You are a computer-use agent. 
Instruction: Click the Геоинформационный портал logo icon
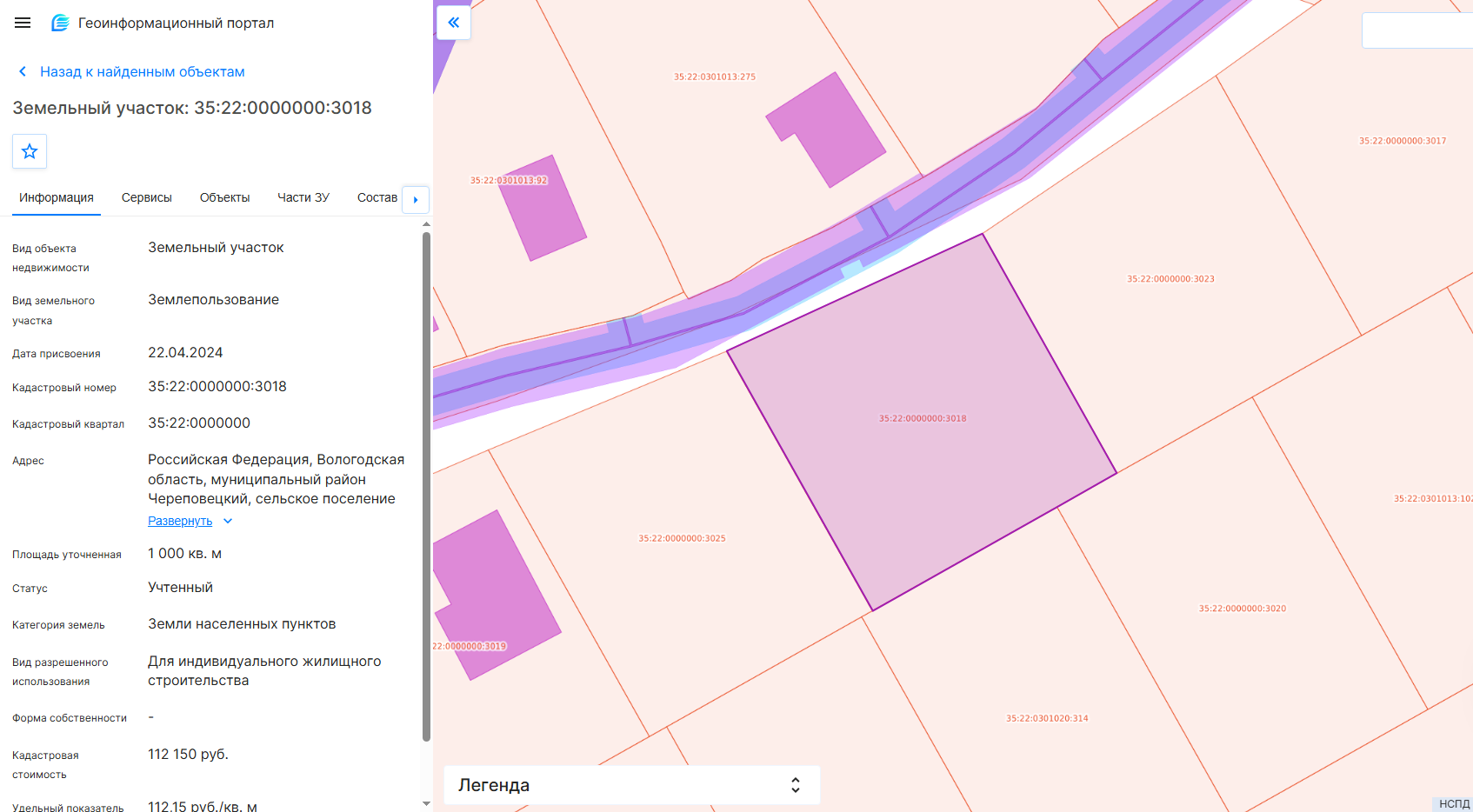pos(60,23)
